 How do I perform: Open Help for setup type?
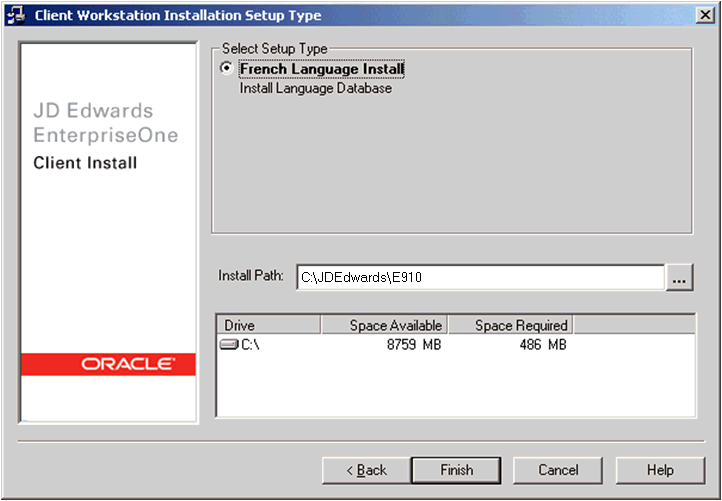(660, 470)
